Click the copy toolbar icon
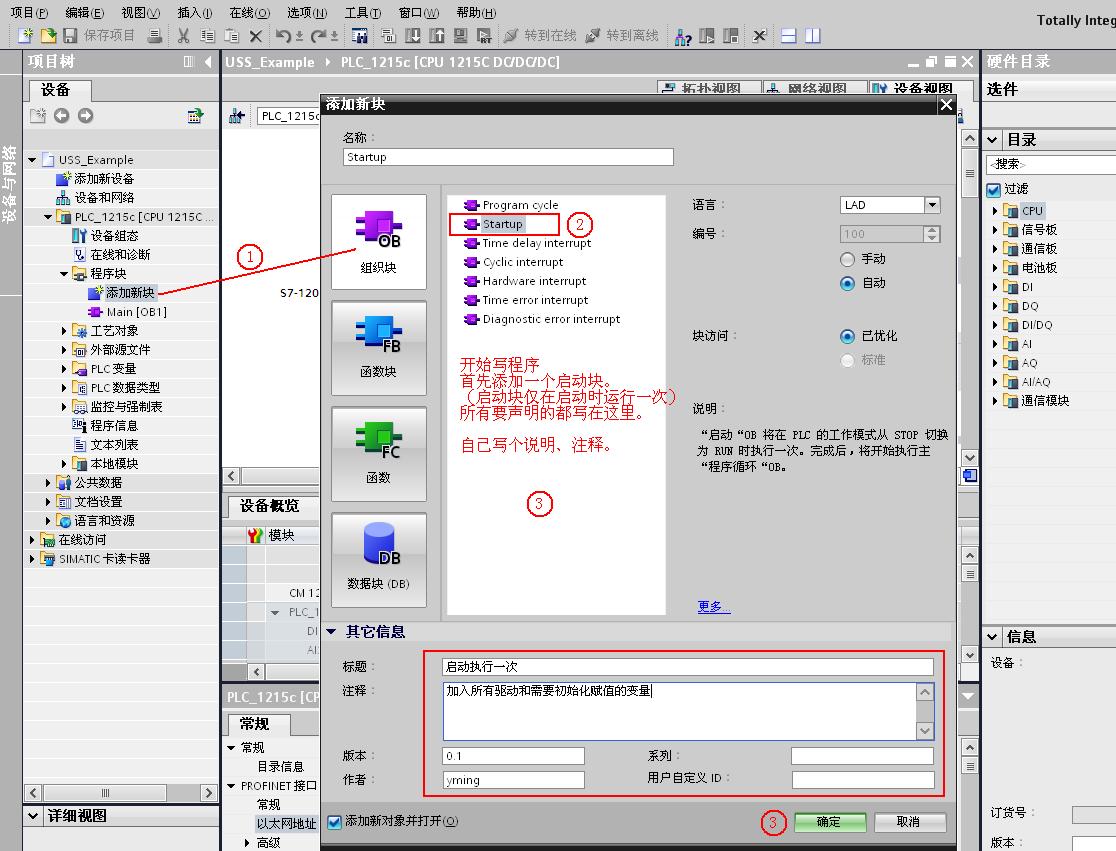1116x851 pixels. 207,36
